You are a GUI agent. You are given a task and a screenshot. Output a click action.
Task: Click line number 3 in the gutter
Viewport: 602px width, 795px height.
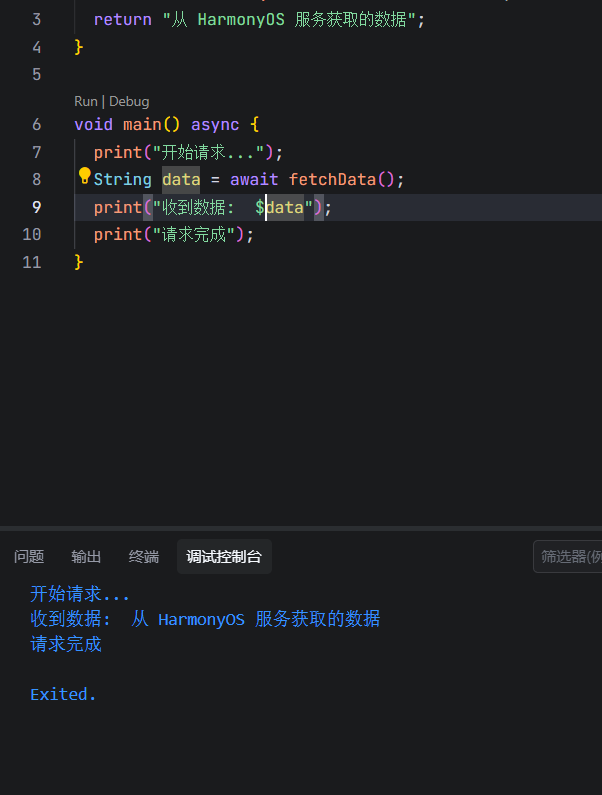(x=37, y=20)
